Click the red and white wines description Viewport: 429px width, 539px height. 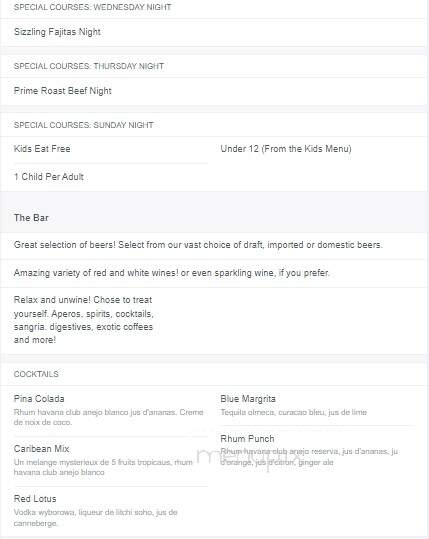(172, 273)
